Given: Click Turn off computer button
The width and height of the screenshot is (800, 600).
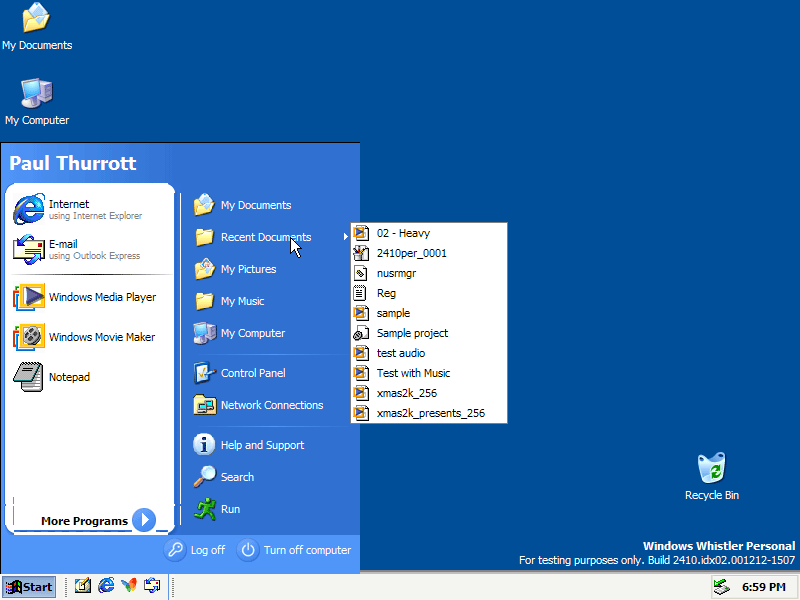Looking at the screenshot, I should click(295, 550).
